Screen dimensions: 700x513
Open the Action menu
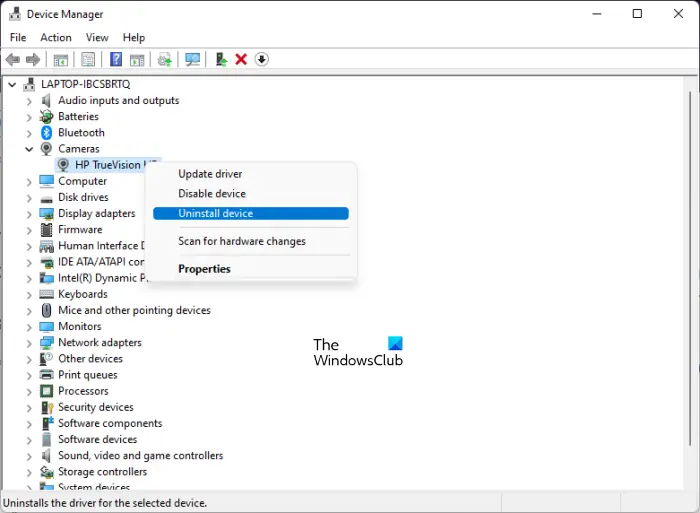(x=56, y=38)
